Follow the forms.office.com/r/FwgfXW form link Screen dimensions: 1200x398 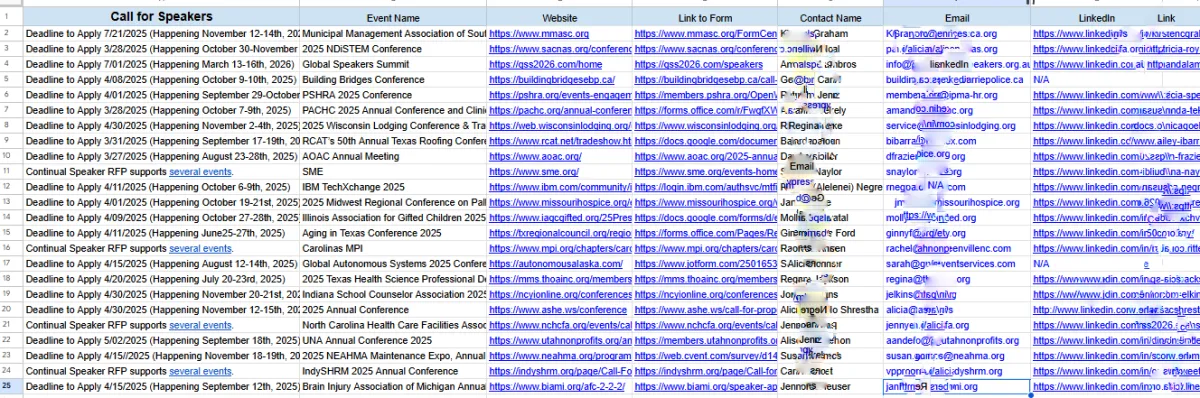pyautogui.click(x=706, y=110)
